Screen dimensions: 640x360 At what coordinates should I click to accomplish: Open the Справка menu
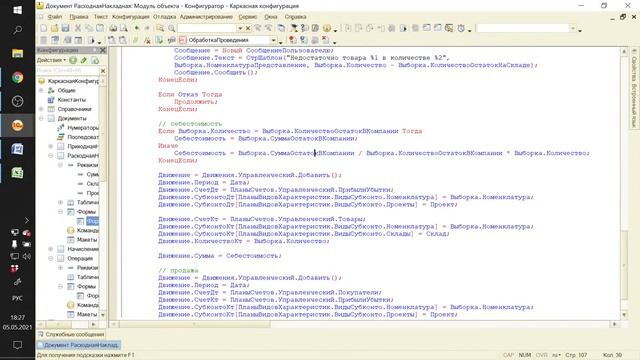click(295, 17)
